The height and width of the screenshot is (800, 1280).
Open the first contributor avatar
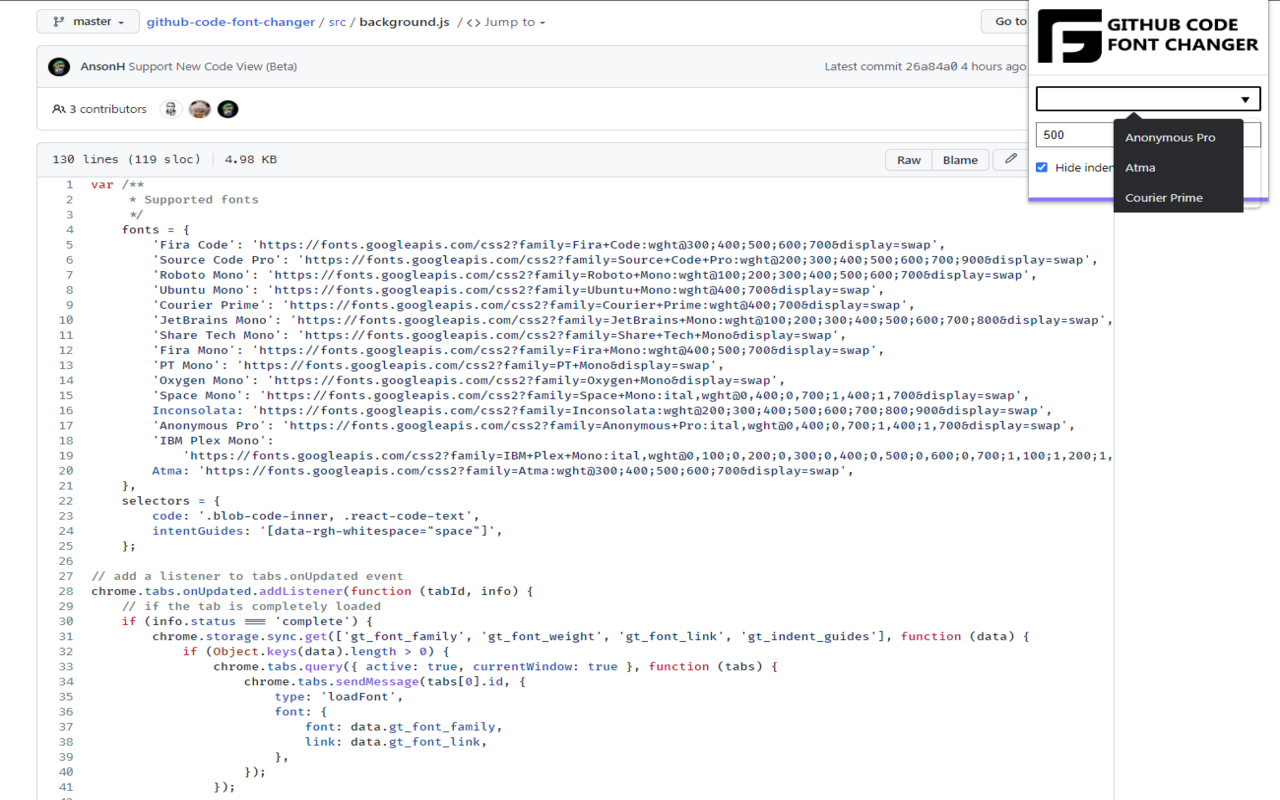point(171,109)
